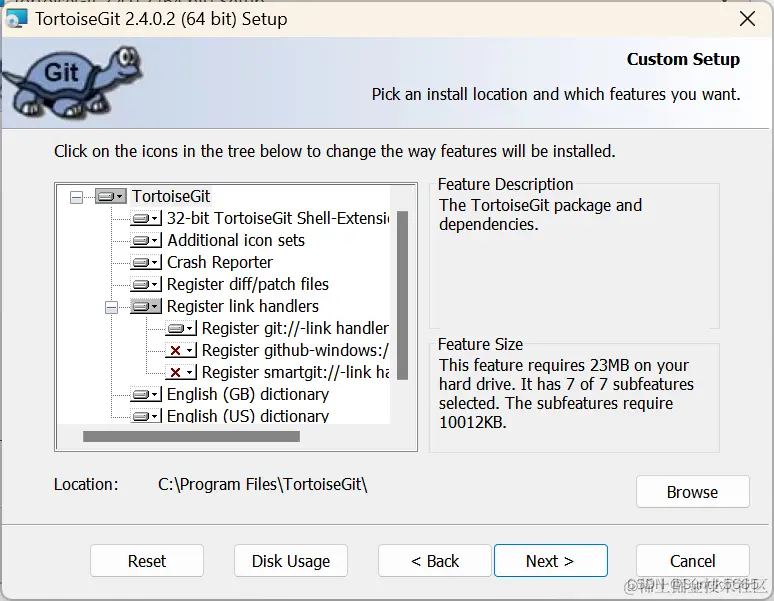Collapse the TortoiseGit root tree node
Image resolution: width=774 pixels, height=601 pixels.
tap(77, 197)
